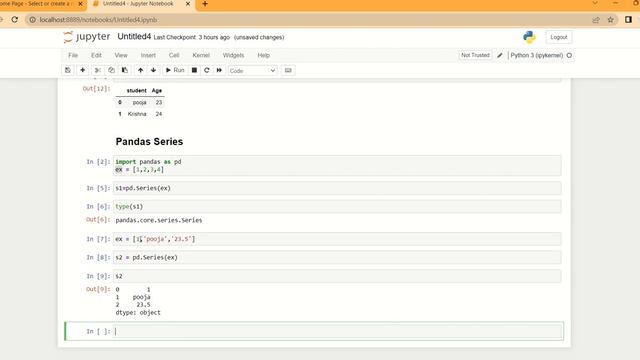640x360 pixels.
Task: Click the Logout button
Action: coord(559,37)
